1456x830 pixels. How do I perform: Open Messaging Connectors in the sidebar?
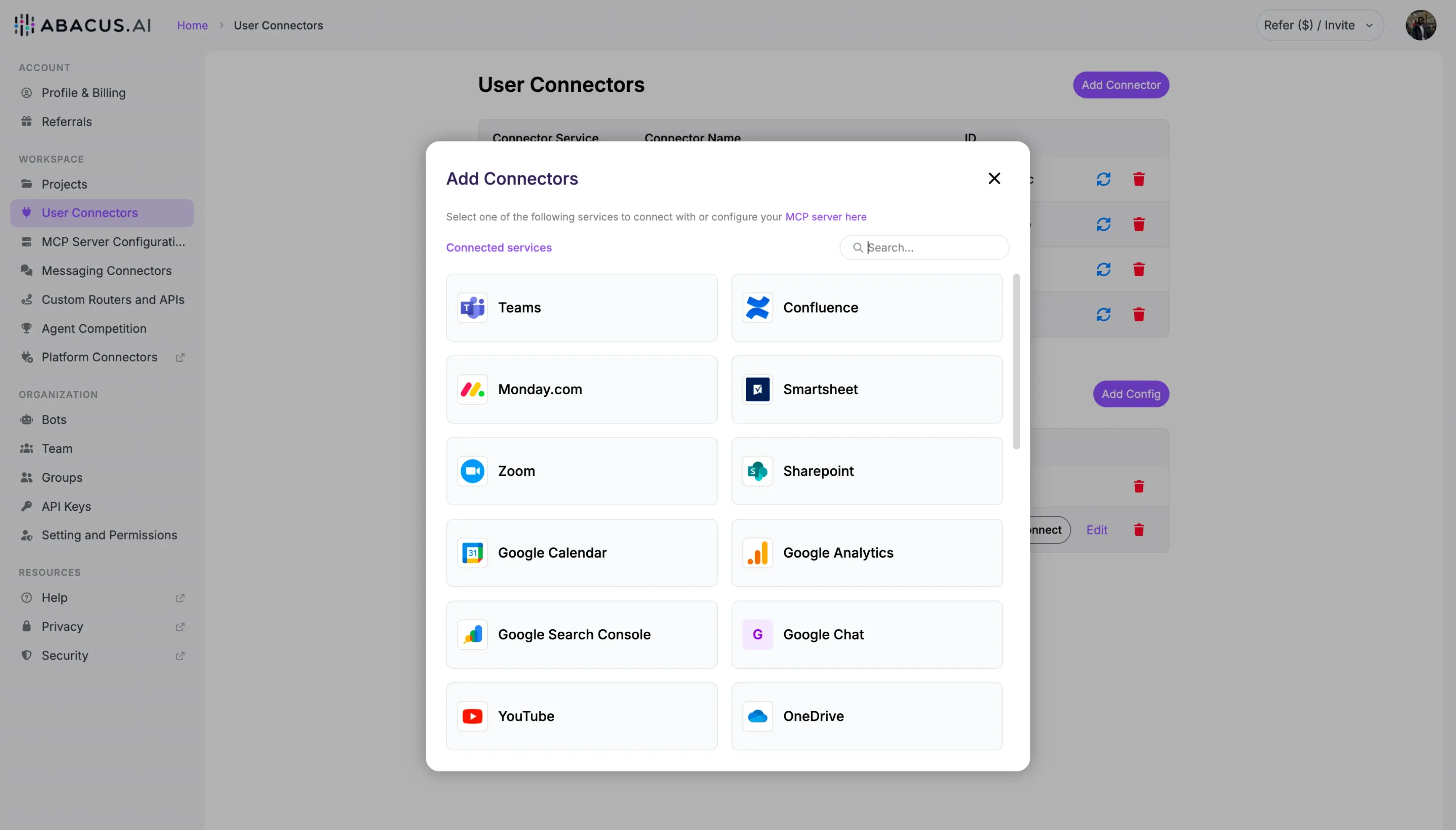pyautogui.click(x=102, y=271)
